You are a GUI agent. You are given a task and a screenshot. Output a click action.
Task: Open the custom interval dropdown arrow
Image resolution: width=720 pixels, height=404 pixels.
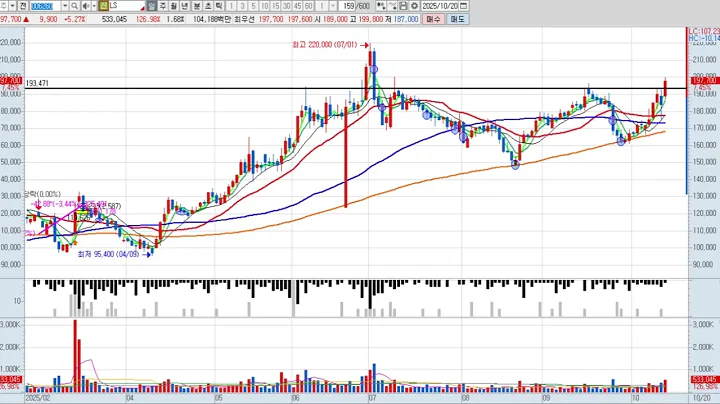(333, 6)
